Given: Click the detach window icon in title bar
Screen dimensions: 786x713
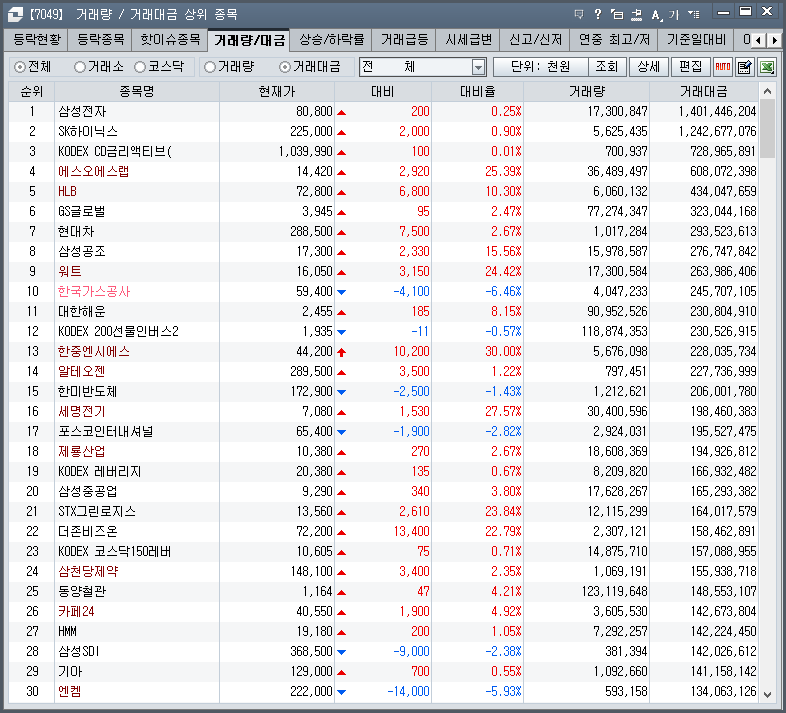Looking at the screenshot, I should [x=617, y=15].
